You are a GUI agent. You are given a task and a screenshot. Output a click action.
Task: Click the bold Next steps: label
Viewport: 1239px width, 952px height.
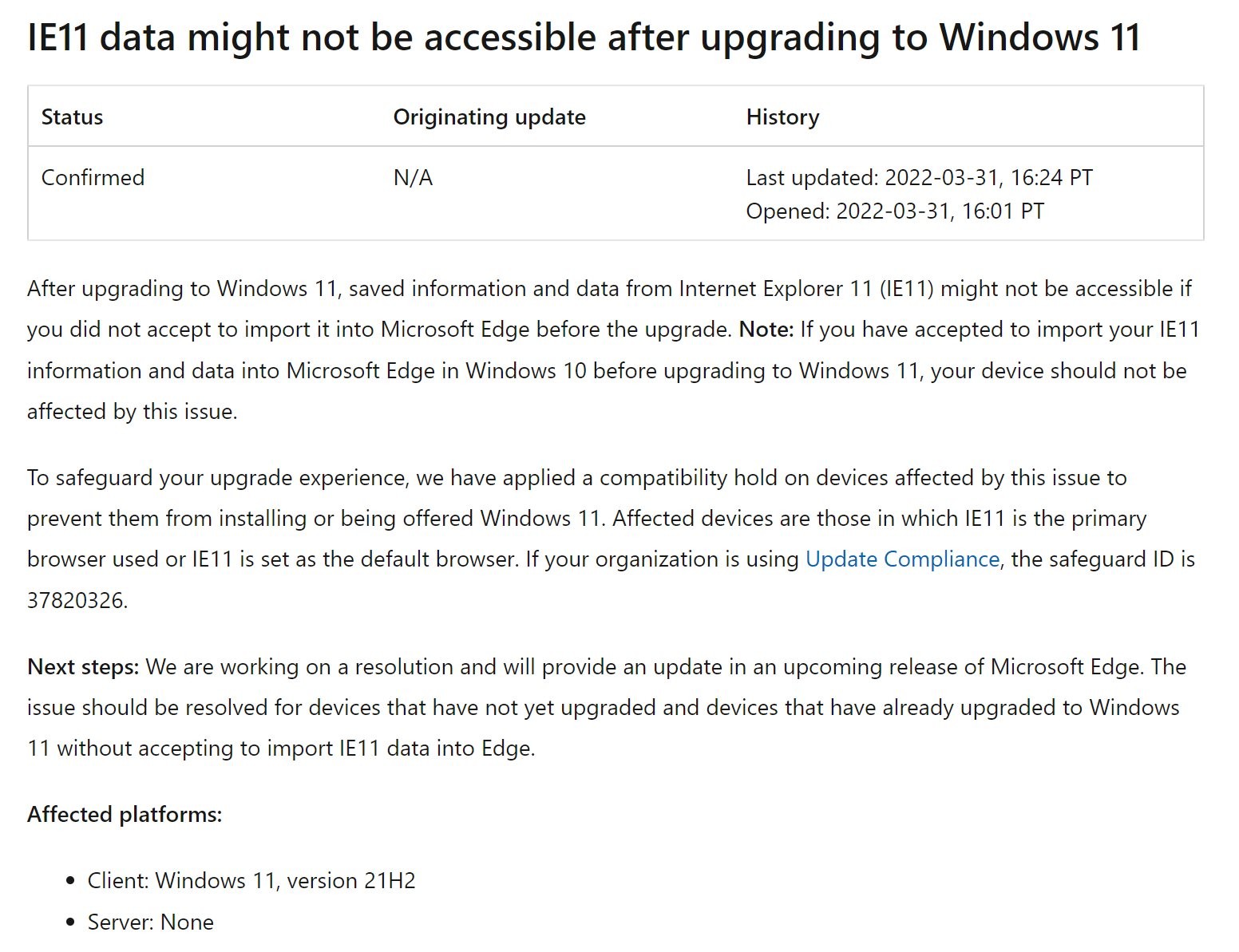84,667
